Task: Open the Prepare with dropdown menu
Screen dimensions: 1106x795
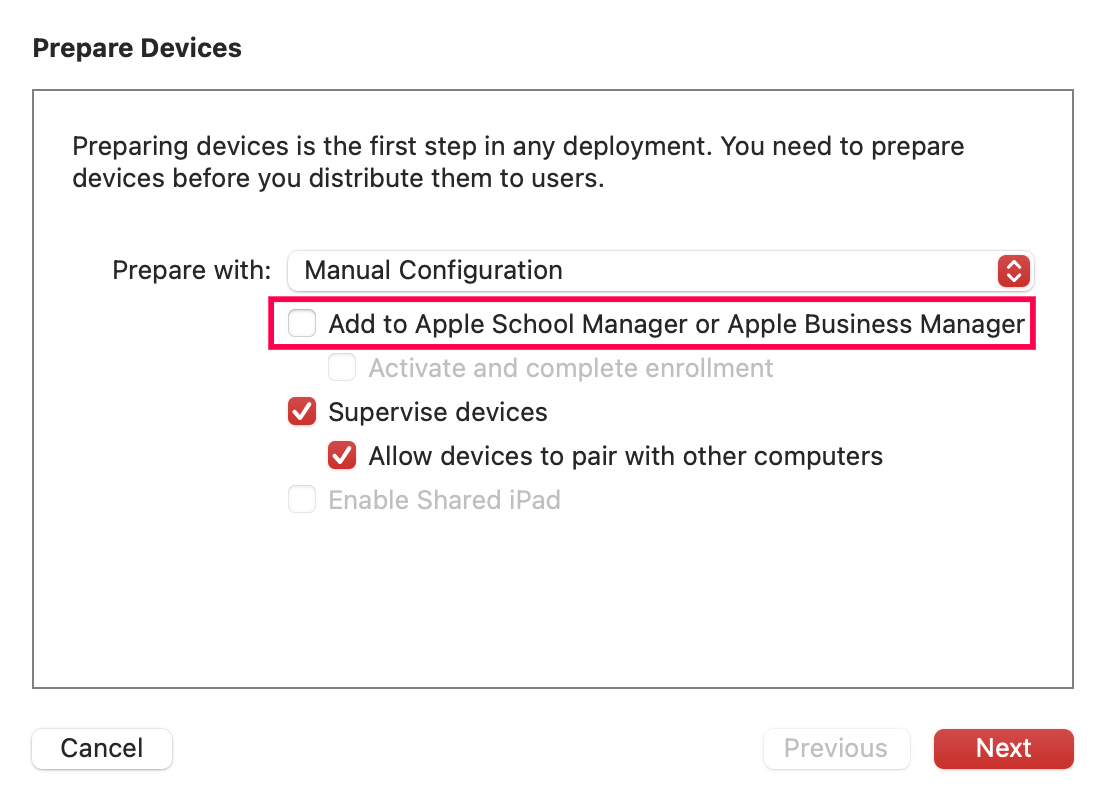Action: [660, 270]
